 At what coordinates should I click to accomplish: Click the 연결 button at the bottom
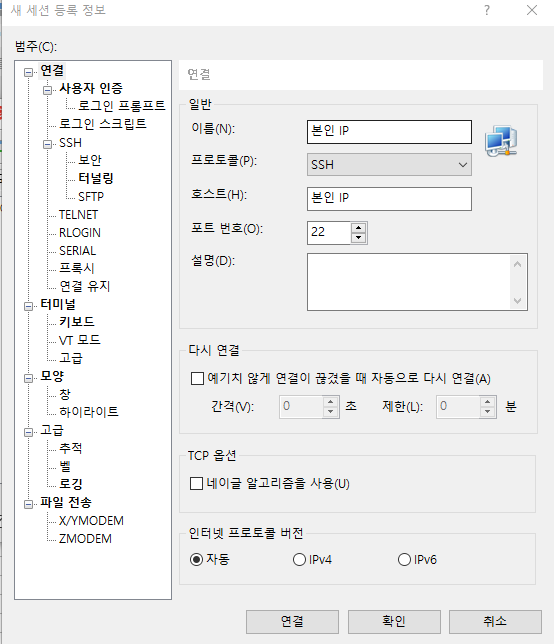pyautogui.click(x=292, y=621)
